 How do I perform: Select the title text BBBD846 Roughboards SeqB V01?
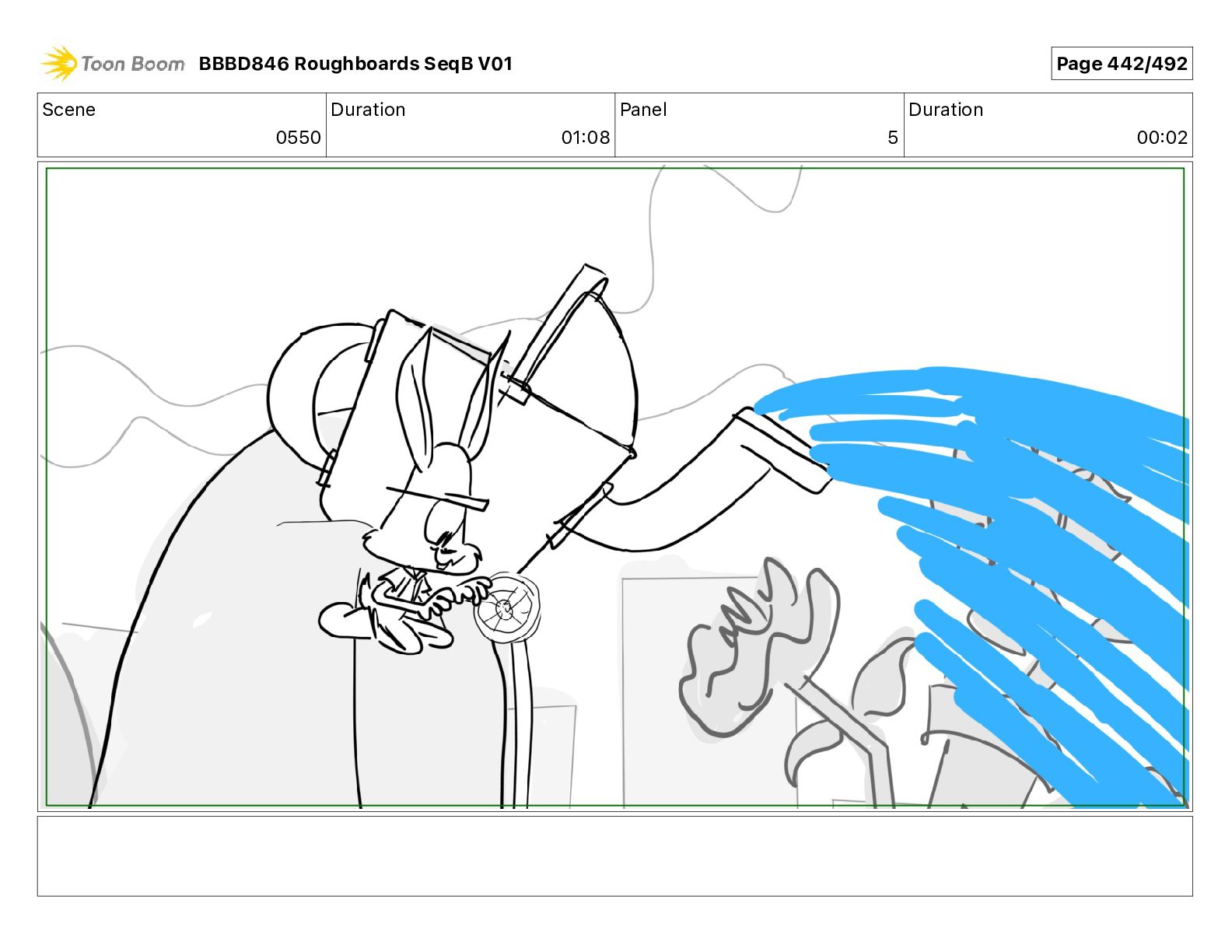355,64
